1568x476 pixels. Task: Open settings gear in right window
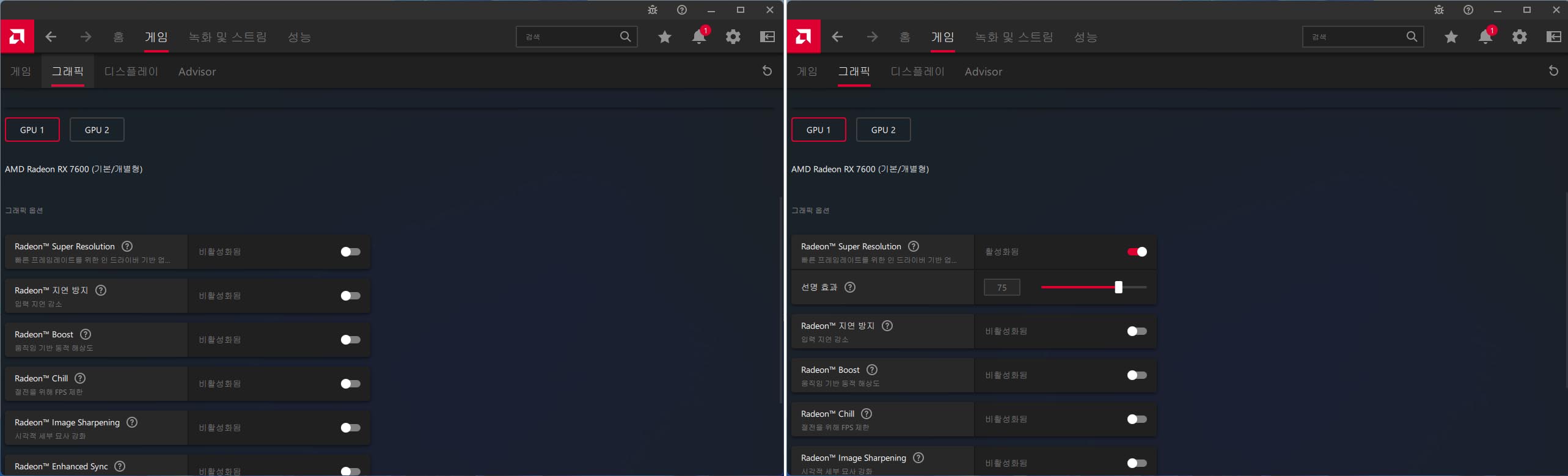tap(1520, 37)
